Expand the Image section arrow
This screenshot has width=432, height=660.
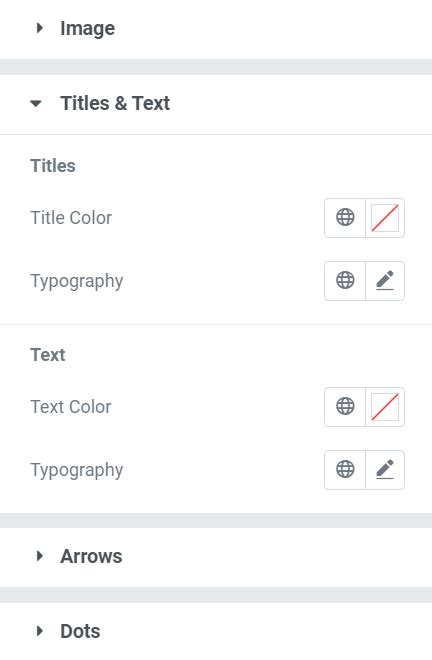[x=40, y=28]
